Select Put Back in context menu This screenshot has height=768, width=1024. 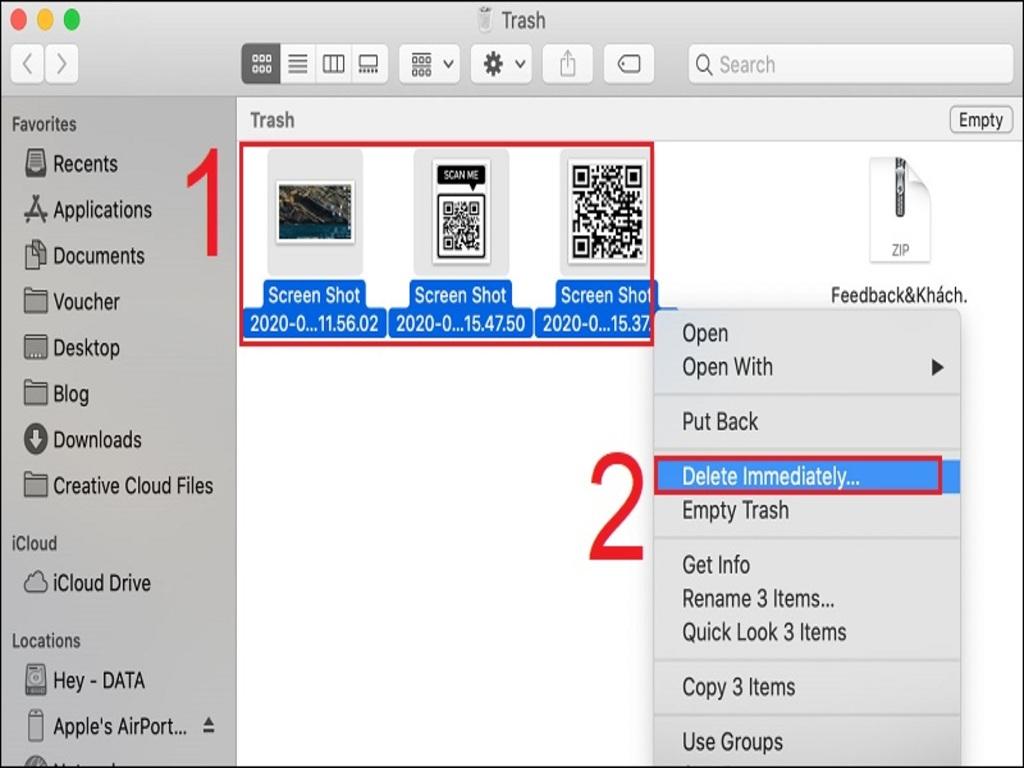(x=720, y=422)
